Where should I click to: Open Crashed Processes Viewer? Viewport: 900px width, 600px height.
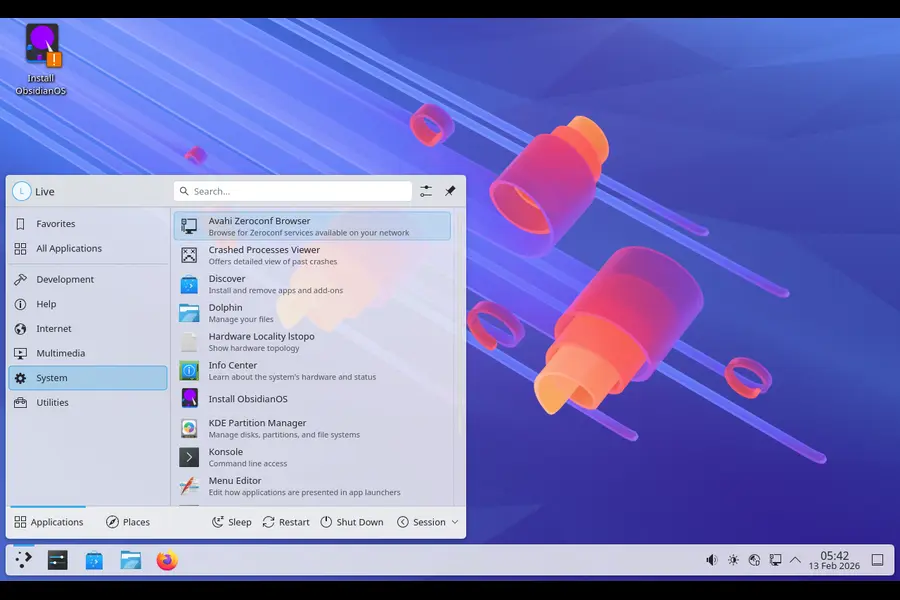[264, 254]
